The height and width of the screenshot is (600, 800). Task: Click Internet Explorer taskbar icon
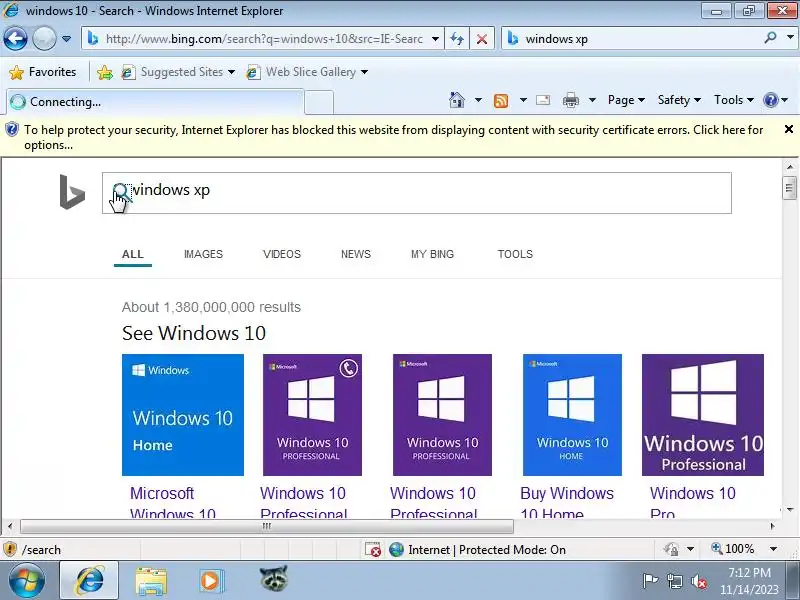(x=89, y=581)
